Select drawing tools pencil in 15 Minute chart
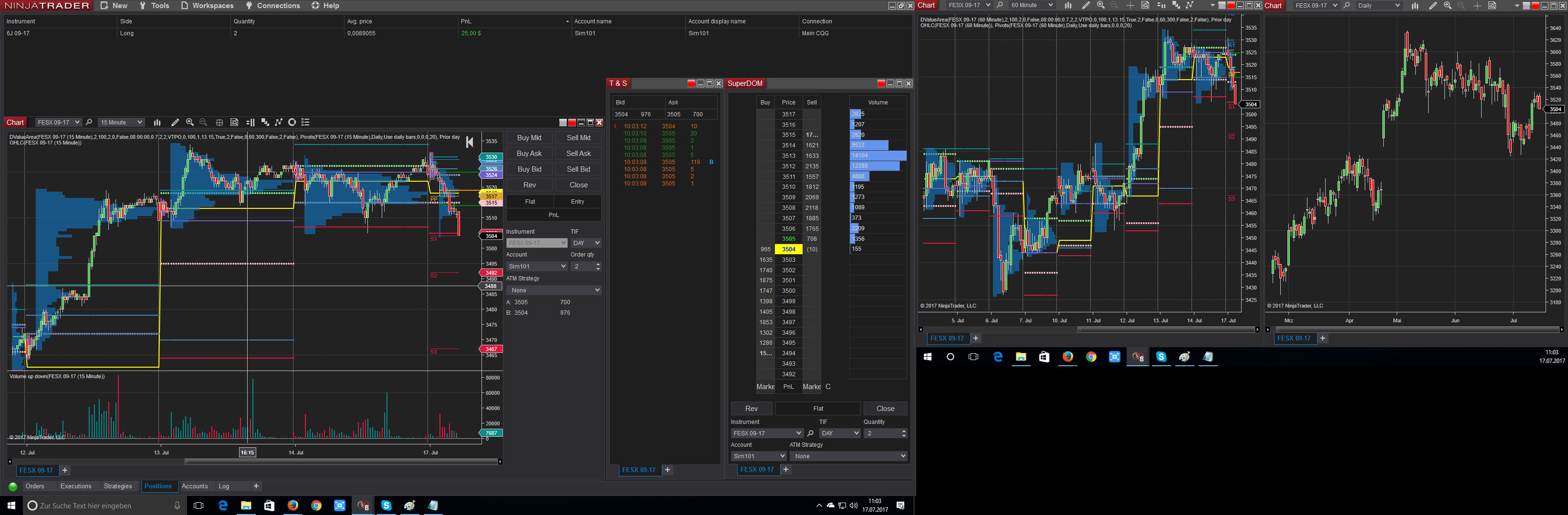 coord(175,122)
